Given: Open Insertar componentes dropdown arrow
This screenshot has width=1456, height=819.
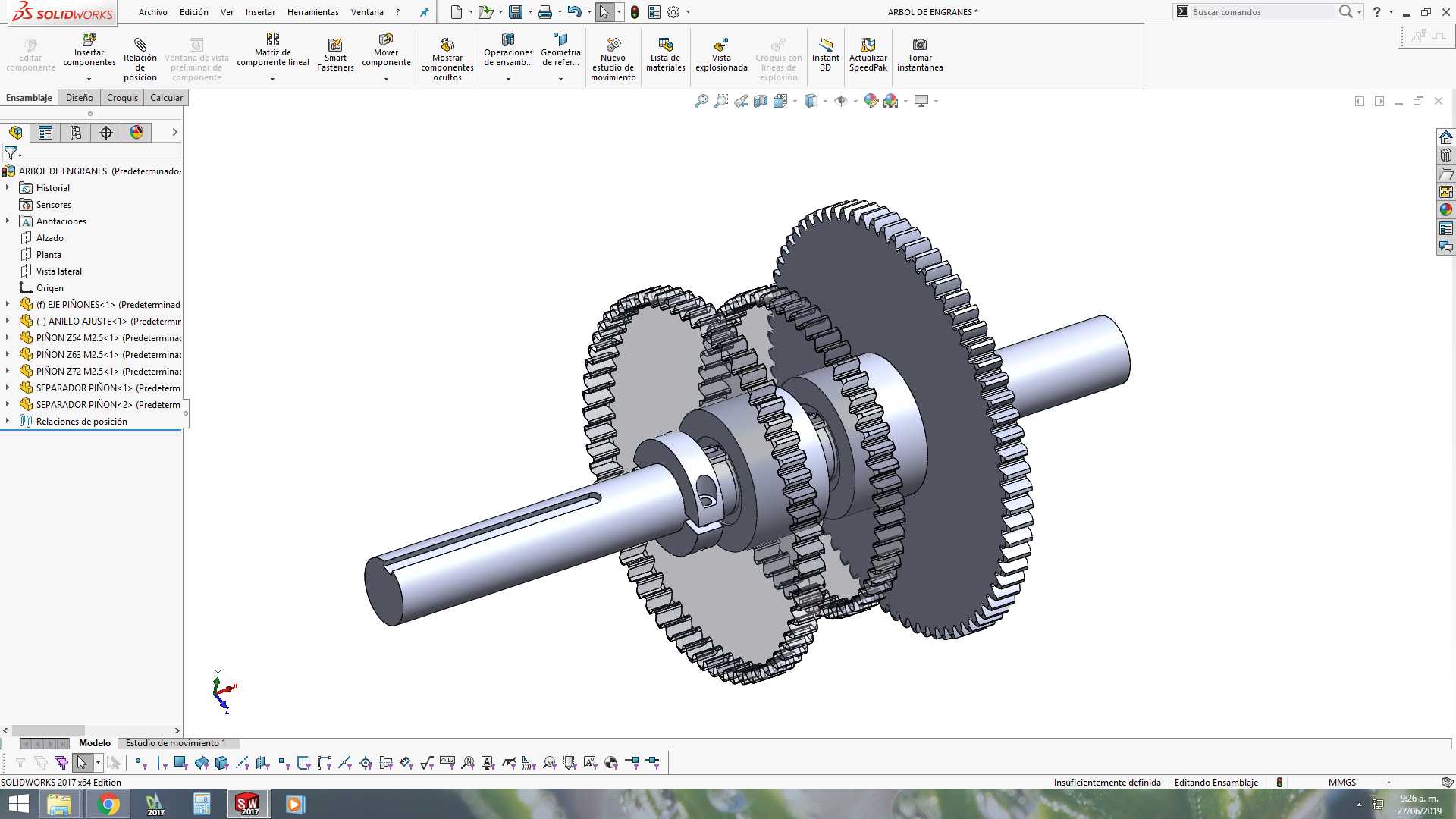Looking at the screenshot, I should click(x=89, y=79).
